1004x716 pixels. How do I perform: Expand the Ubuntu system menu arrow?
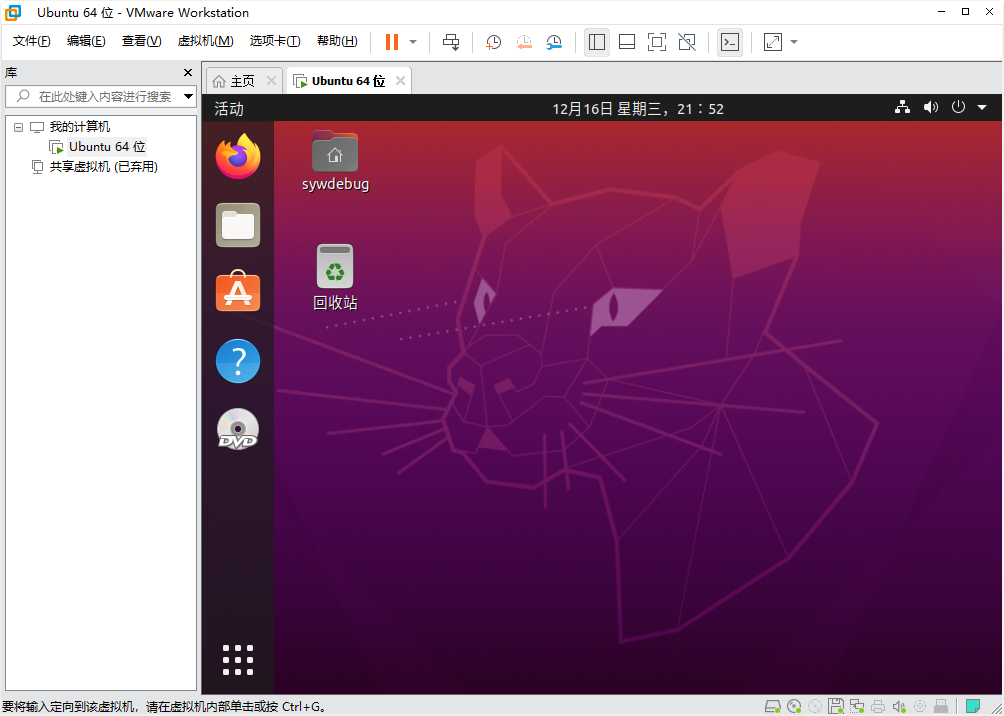[x=982, y=108]
